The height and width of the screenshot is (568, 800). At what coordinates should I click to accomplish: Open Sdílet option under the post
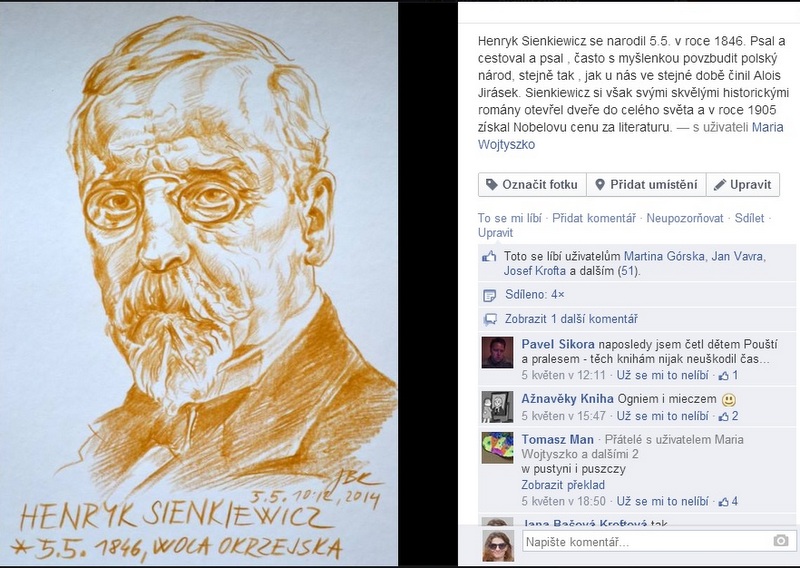pos(749,218)
